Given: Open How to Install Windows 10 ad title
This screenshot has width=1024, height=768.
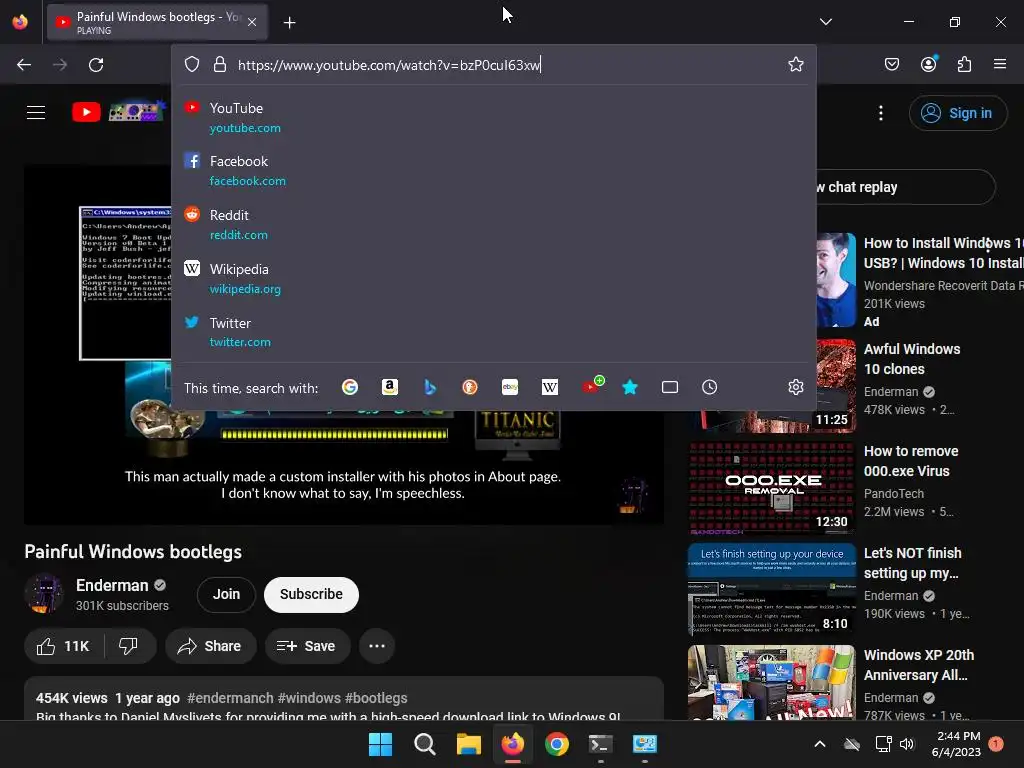Looking at the screenshot, I should click(943, 253).
